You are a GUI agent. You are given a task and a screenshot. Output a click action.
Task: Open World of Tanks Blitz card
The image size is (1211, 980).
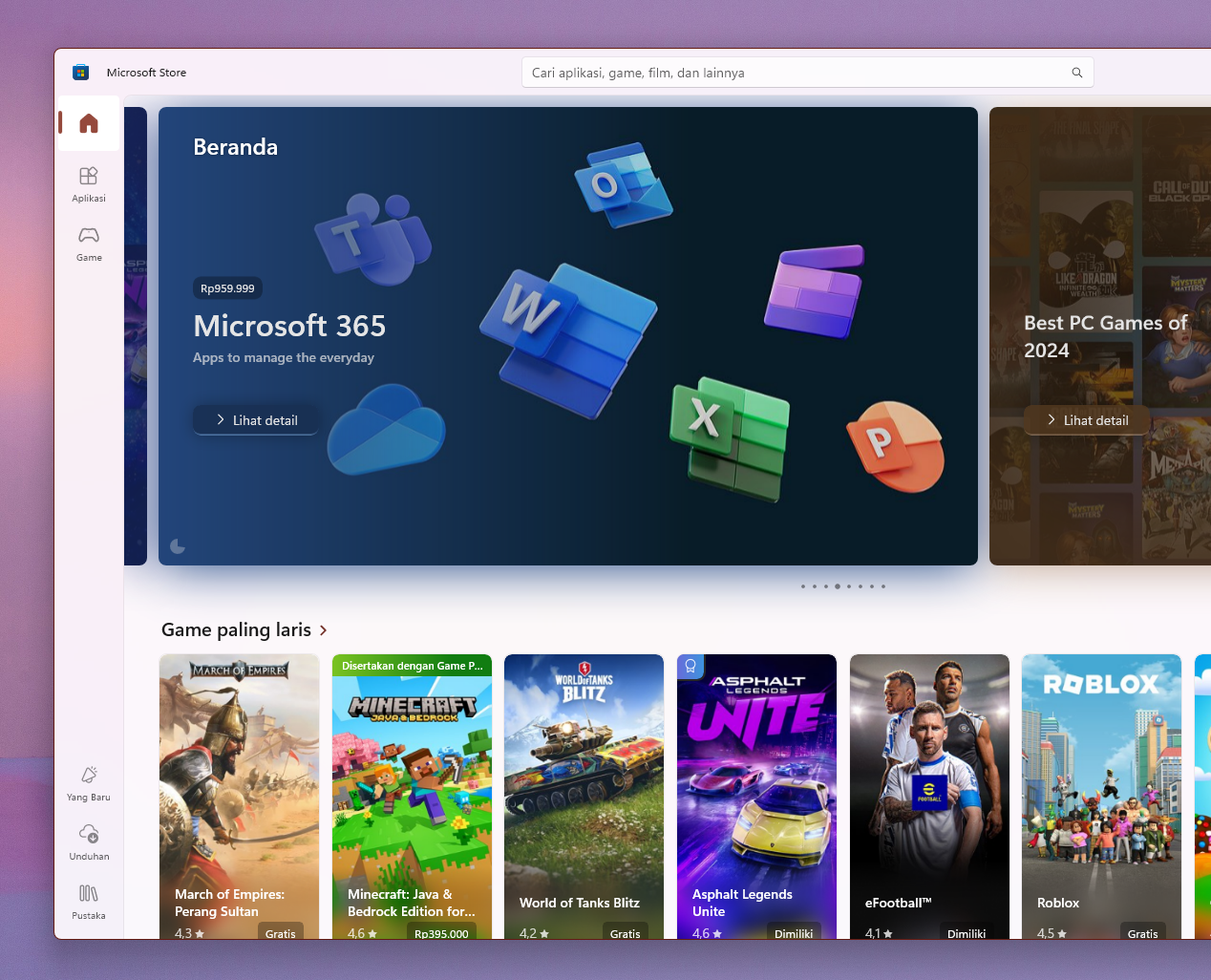tap(584, 797)
